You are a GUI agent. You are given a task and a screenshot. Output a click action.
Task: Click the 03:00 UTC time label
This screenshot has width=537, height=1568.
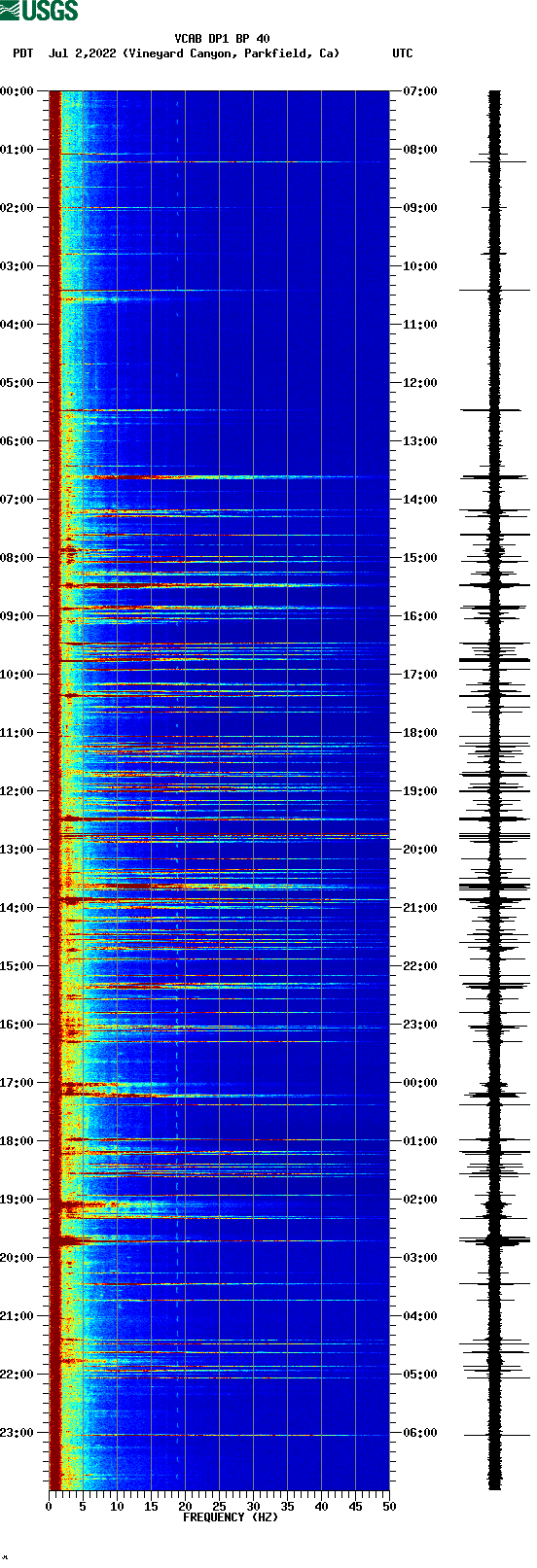(420, 1258)
